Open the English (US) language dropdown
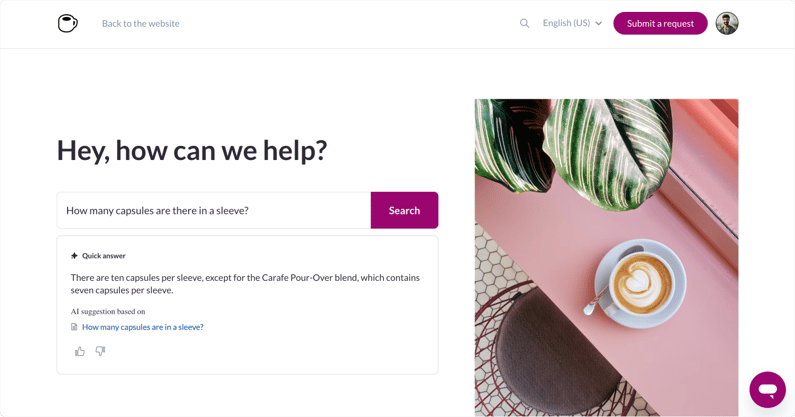 [566, 23]
